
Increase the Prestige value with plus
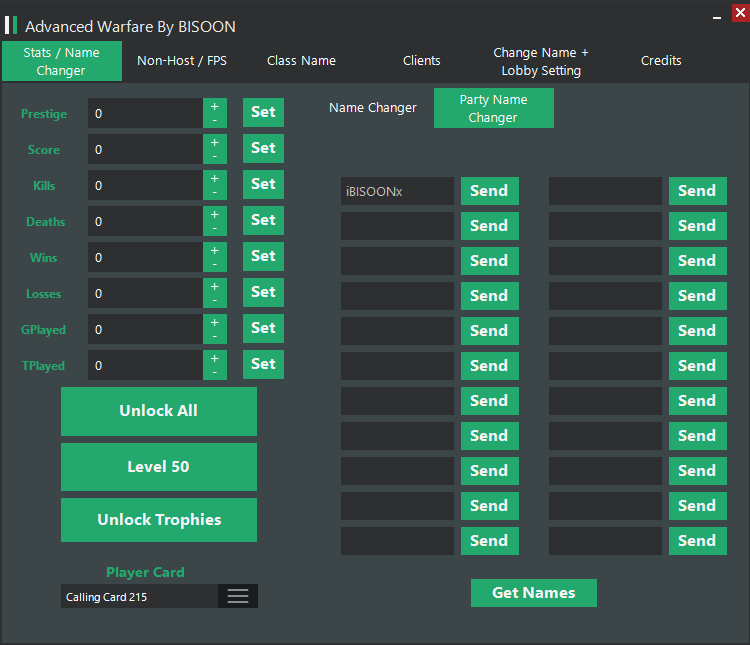tap(215, 107)
